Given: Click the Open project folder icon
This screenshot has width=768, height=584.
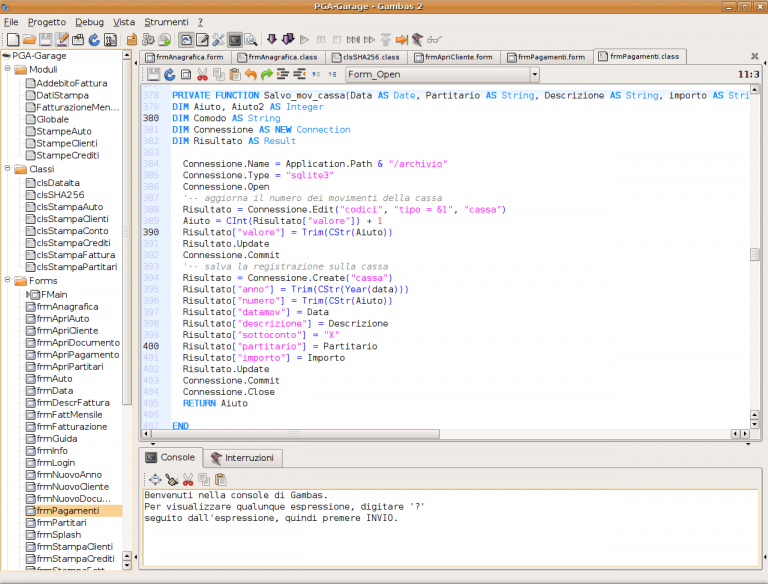Looking at the screenshot, I should [30, 40].
